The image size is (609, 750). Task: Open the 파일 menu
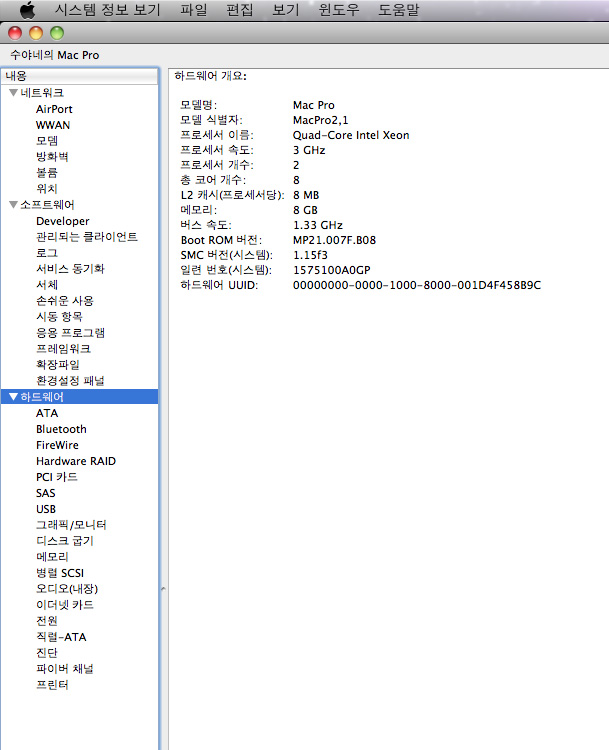pos(194,10)
